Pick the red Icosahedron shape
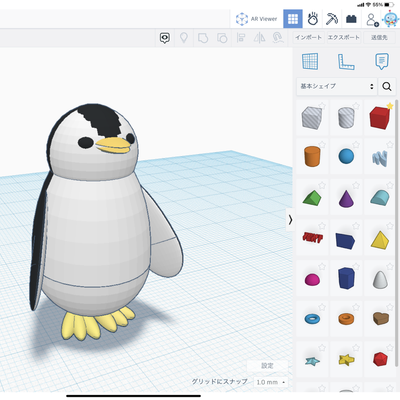The width and height of the screenshot is (400, 400). coord(380,359)
